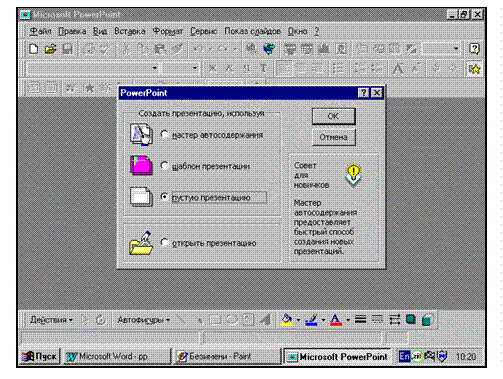Screen dimensions: 503x379
Task: Click the Fill Color bucket icon
Action: [286, 320]
